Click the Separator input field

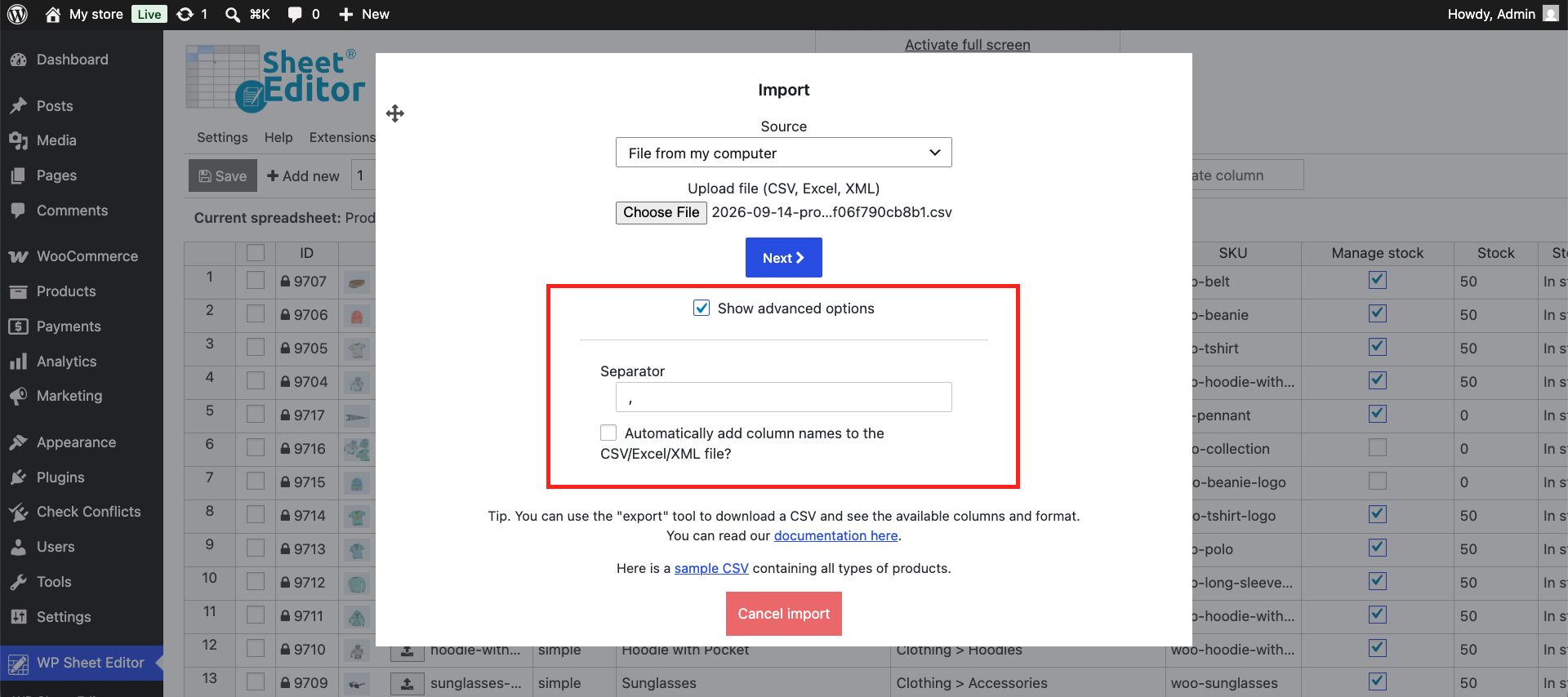[784, 397]
